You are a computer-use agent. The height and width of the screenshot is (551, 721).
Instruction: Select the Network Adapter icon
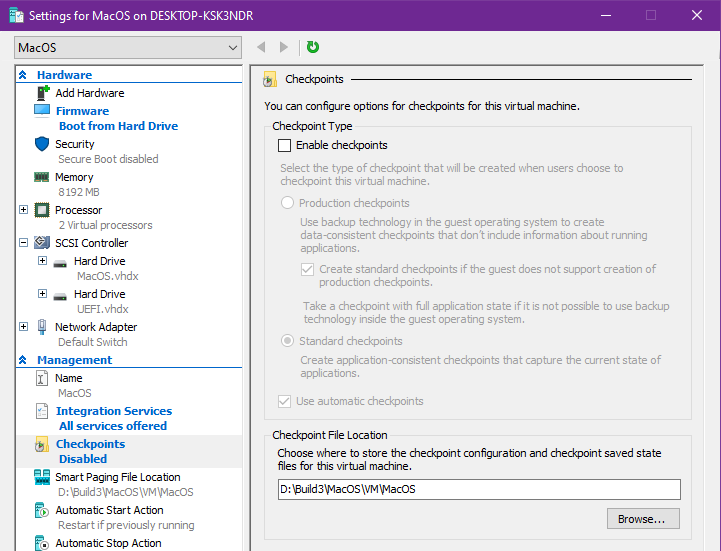pos(42,327)
